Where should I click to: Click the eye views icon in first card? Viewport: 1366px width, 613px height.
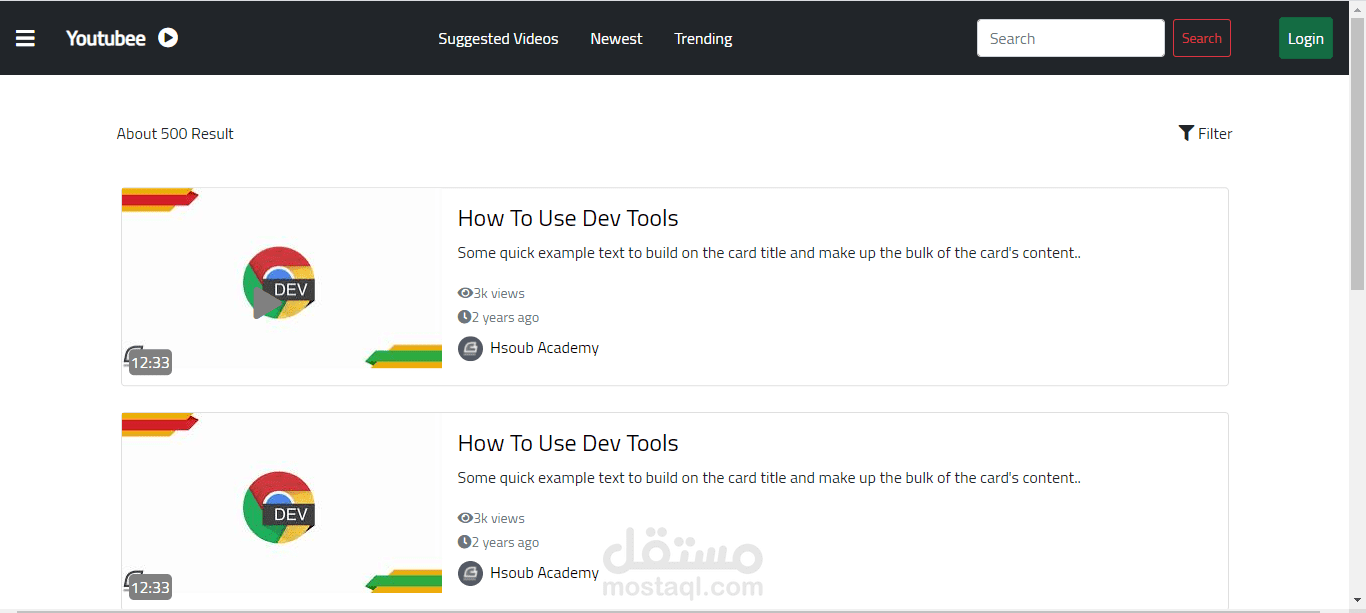point(465,293)
